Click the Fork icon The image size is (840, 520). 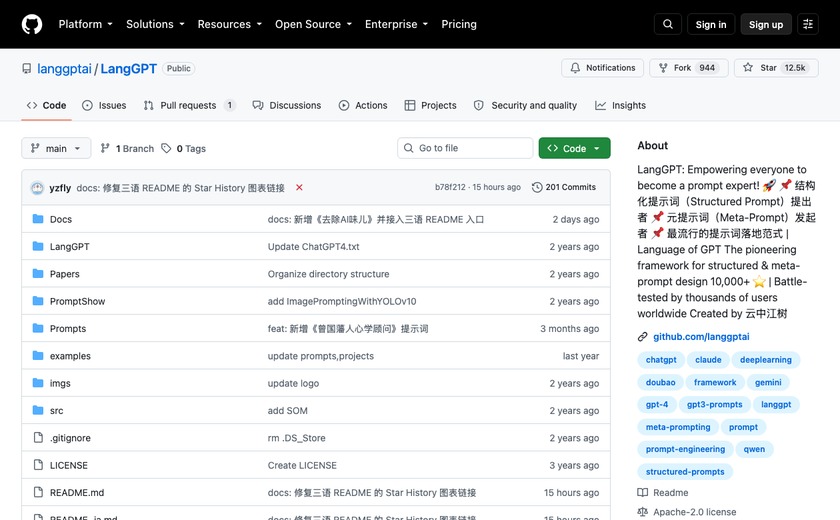[x=663, y=68]
